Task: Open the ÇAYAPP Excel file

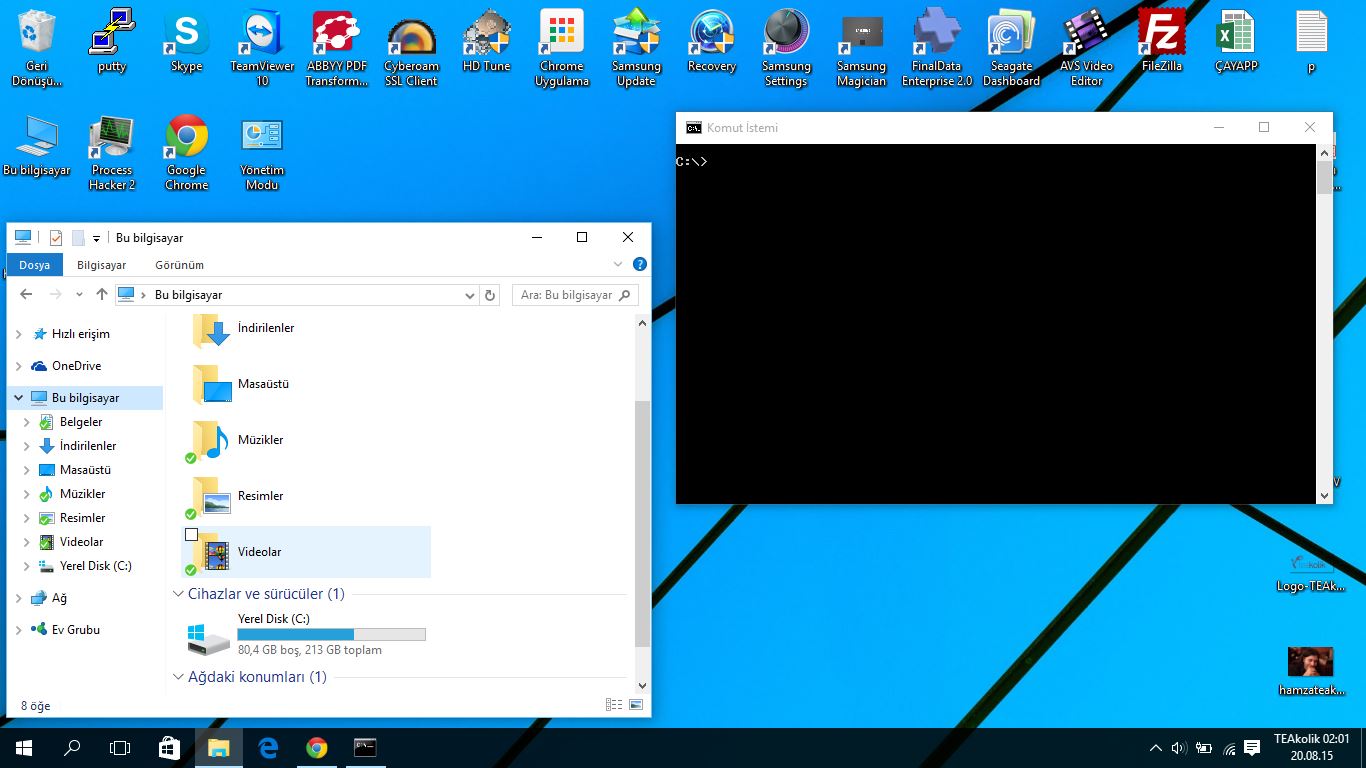Action: (x=1236, y=40)
